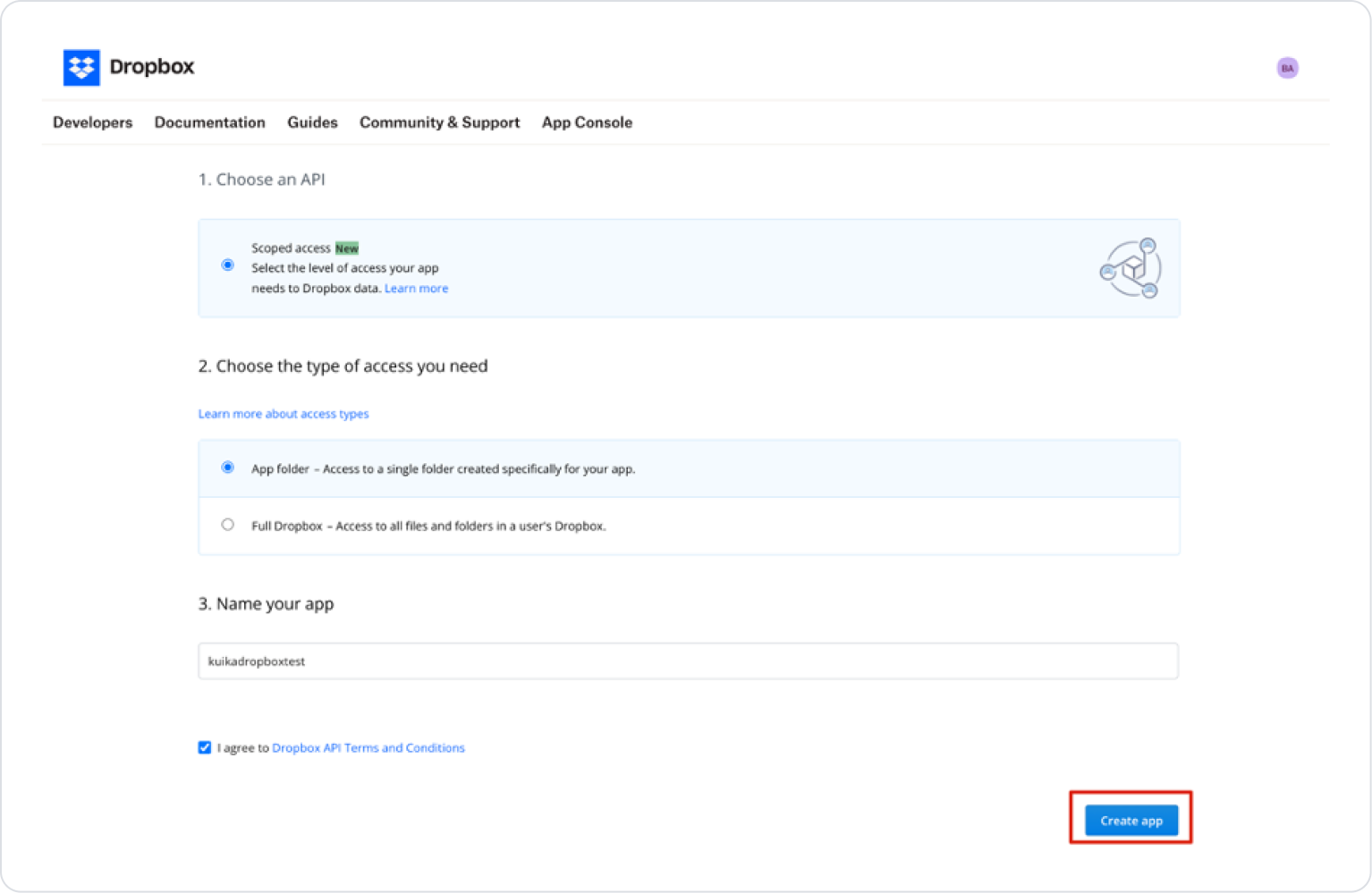Open Dropbox API Terms and Conditions link
The width and height of the screenshot is (1372, 893).
coord(368,748)
